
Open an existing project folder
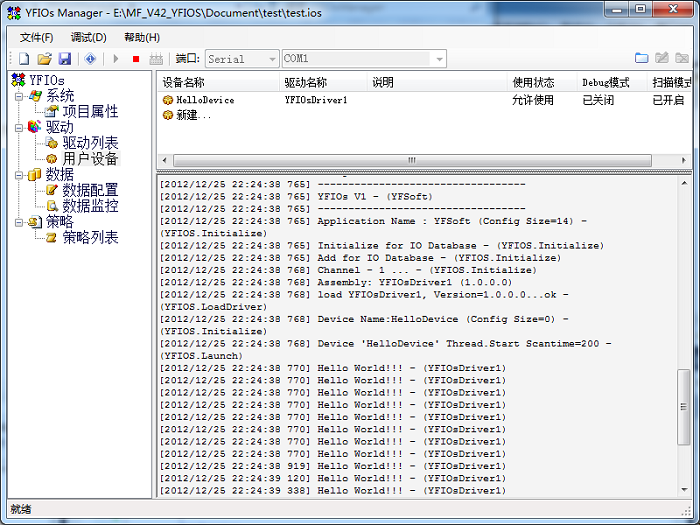(x=44, y=58)
